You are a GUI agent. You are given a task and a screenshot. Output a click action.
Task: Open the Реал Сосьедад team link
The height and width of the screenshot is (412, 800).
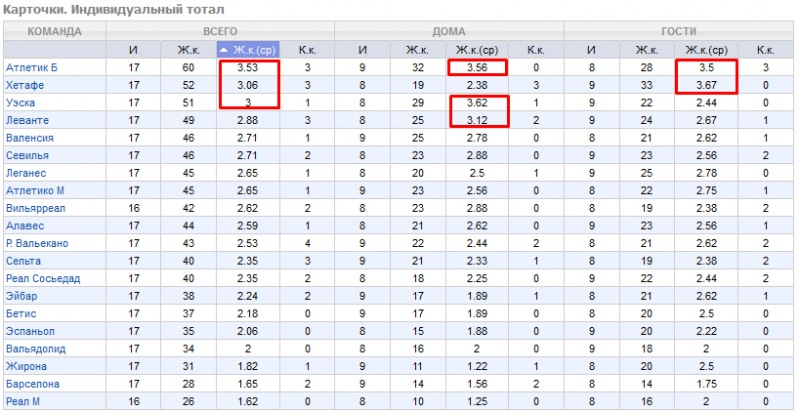coord(43,278)
